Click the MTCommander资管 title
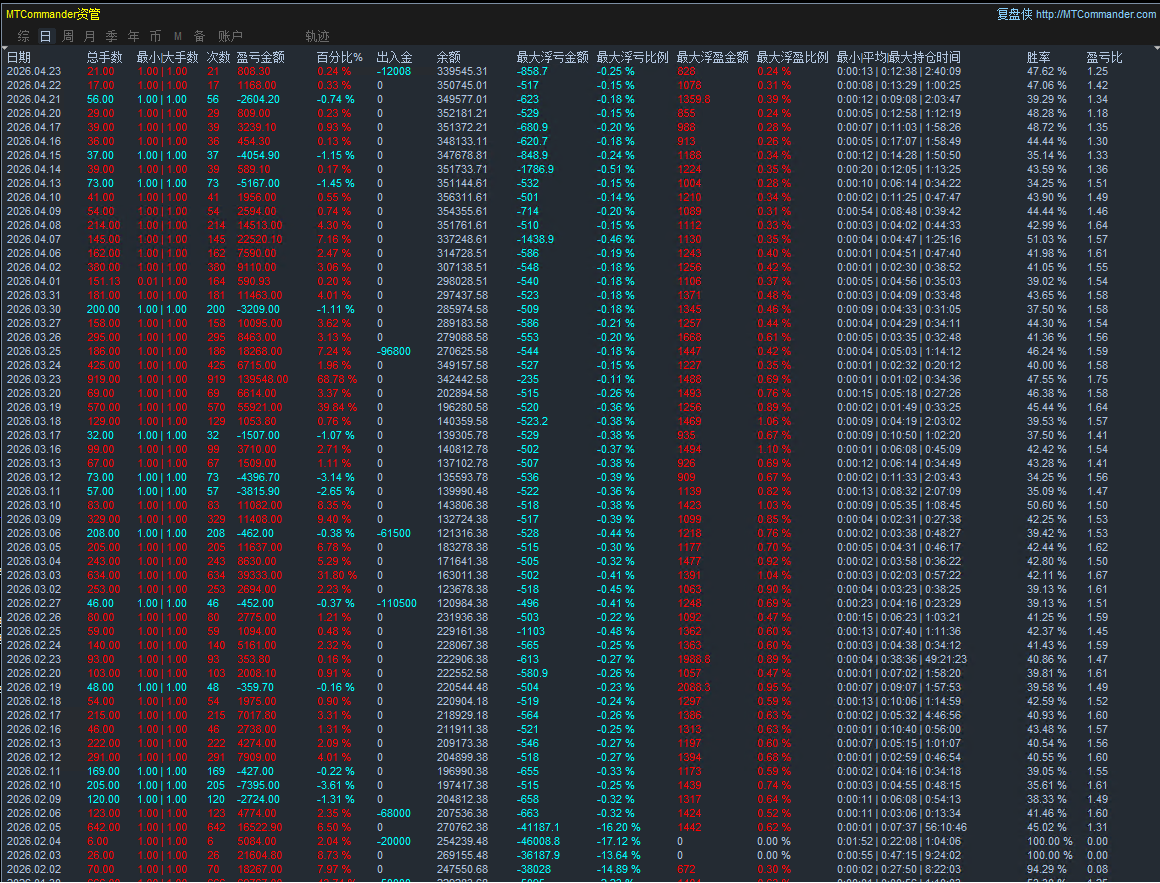The height and width of the screenshot is (883, 1160). click(x=53, y=14)
